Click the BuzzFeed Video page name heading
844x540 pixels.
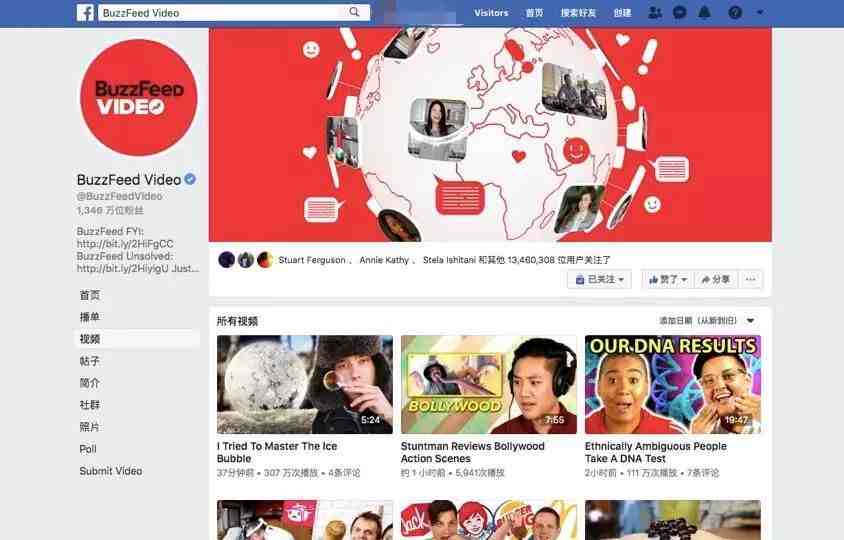129,179
